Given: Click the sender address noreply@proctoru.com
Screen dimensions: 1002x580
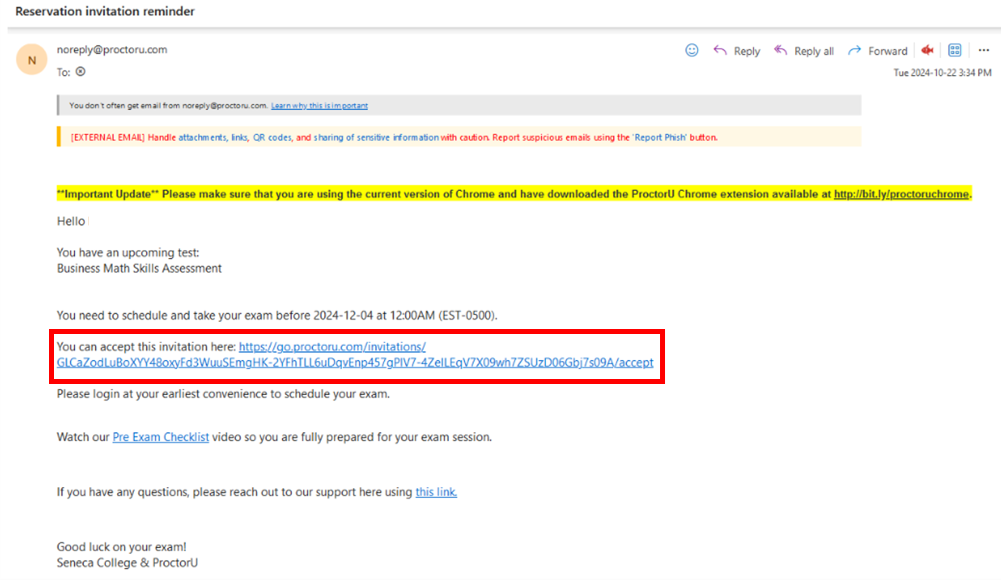Looking at the screenshot, I should [112, 49].
